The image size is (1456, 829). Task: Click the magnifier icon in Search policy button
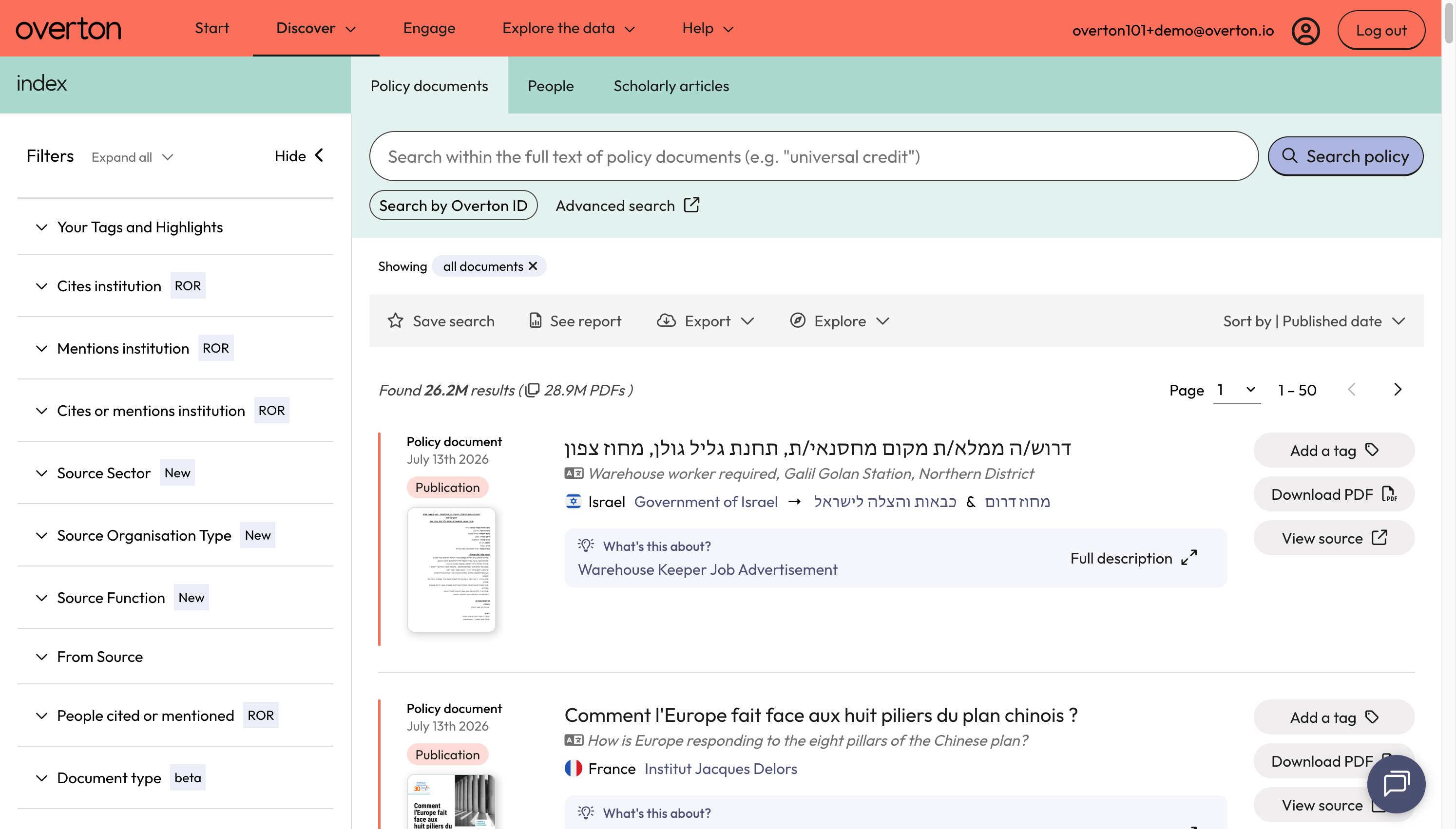1290,155
